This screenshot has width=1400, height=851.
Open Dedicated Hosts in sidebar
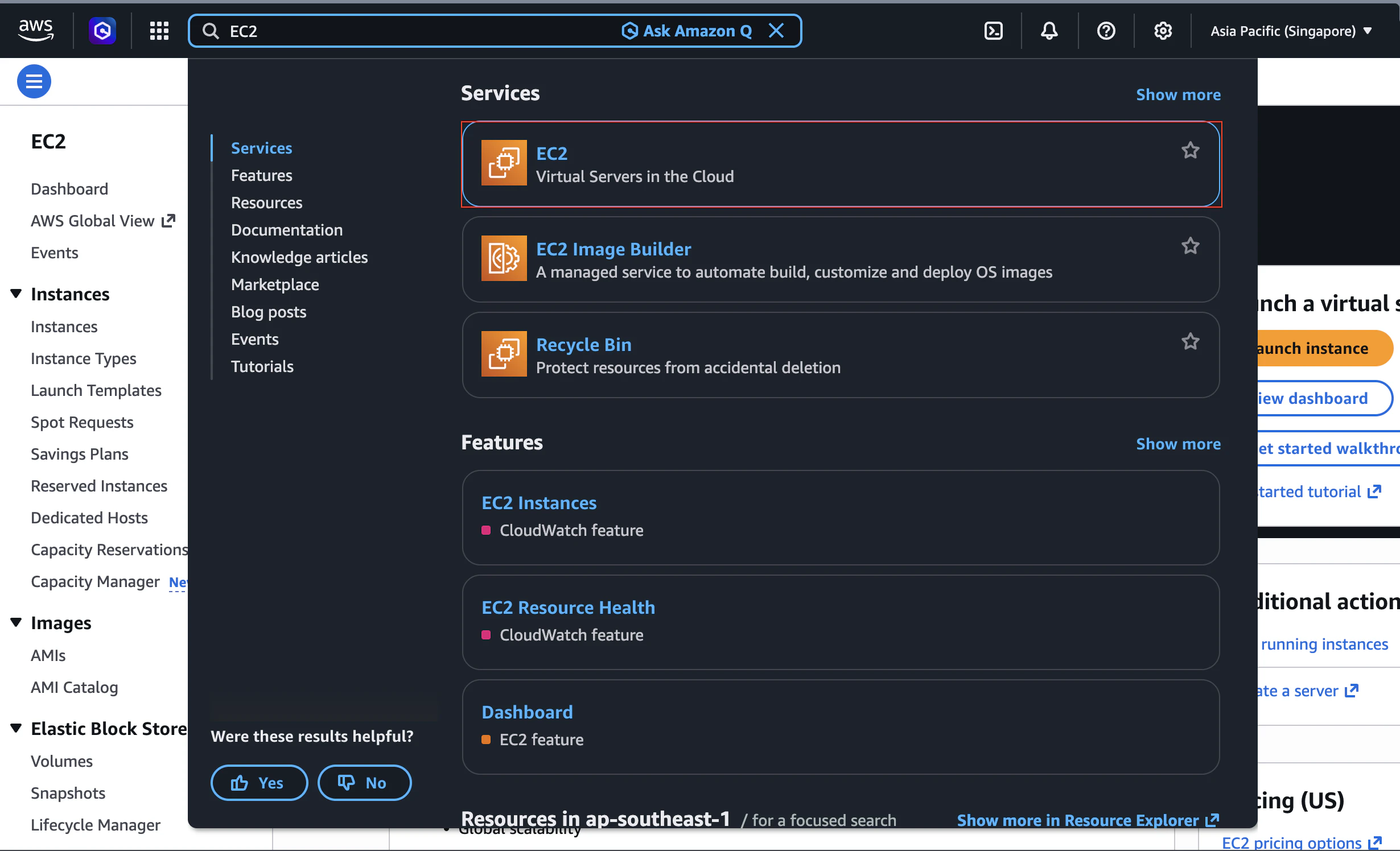(x=89, y=518)
